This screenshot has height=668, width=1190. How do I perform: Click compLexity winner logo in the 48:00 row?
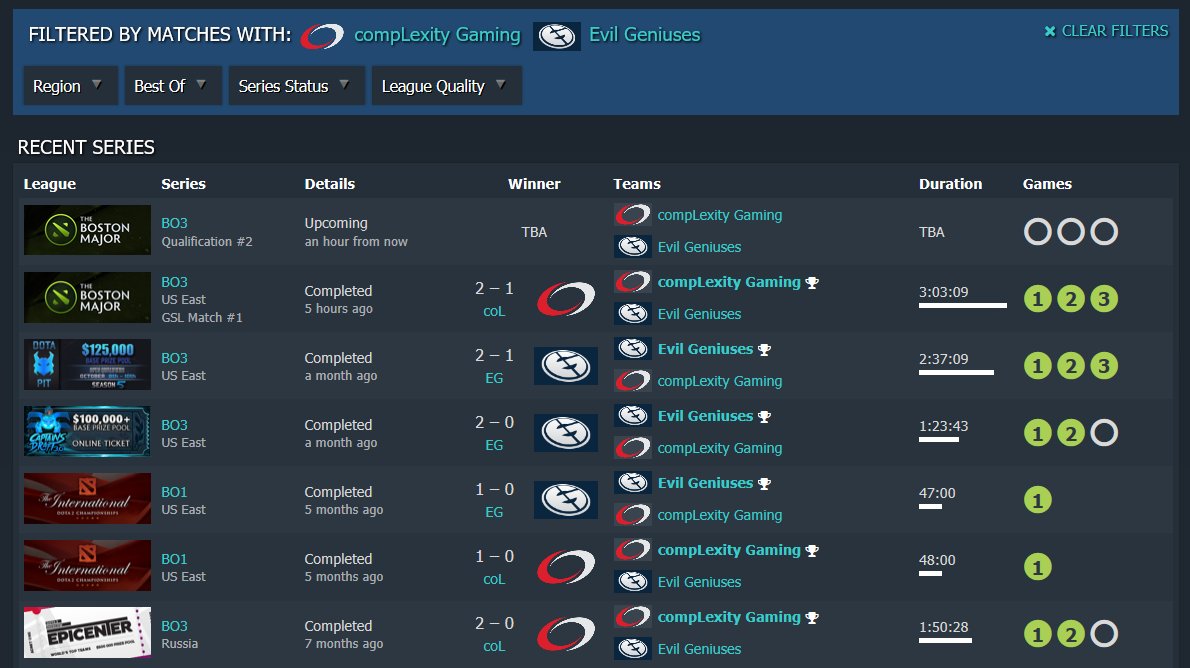[x=565, y=567]
